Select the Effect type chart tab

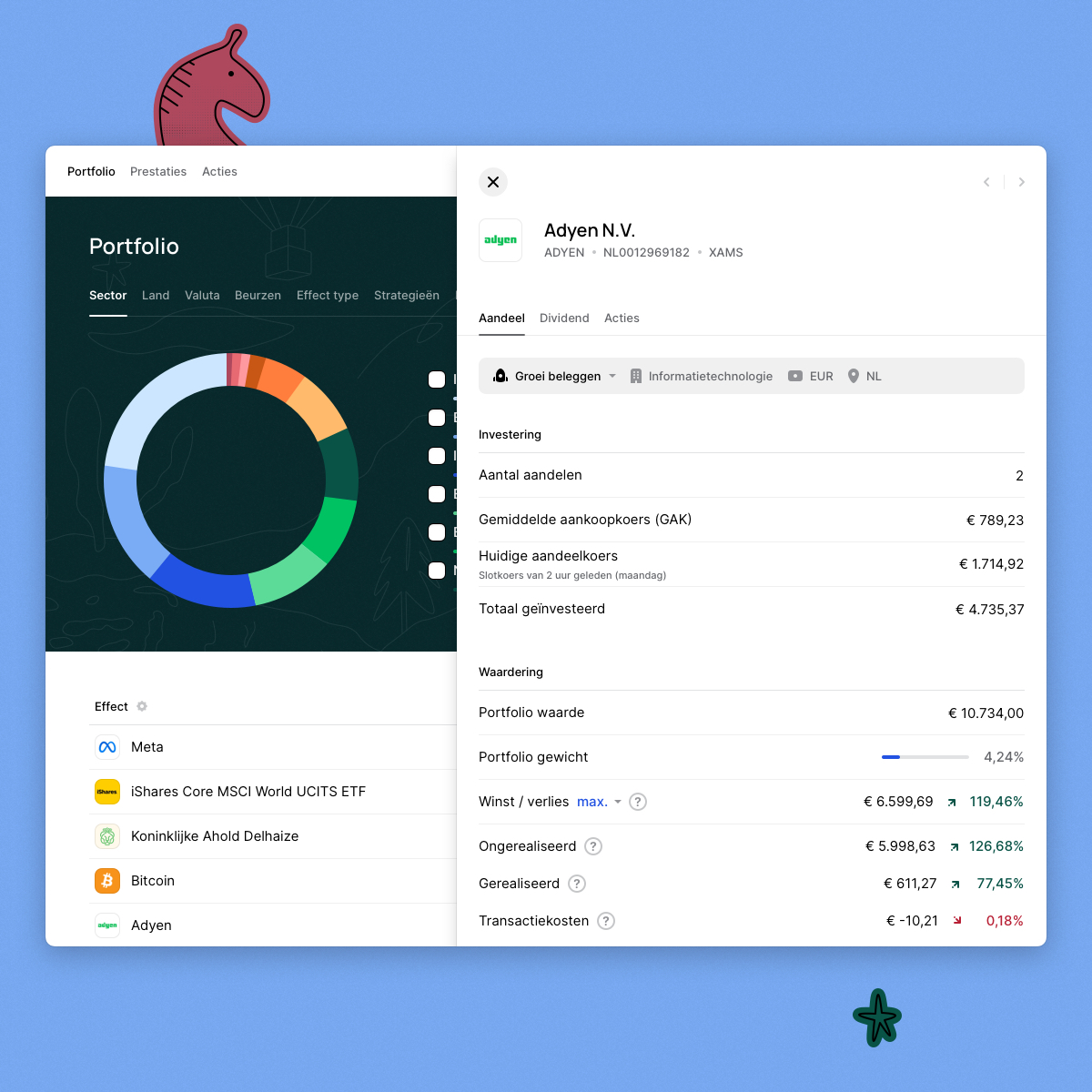coord(328,295)
